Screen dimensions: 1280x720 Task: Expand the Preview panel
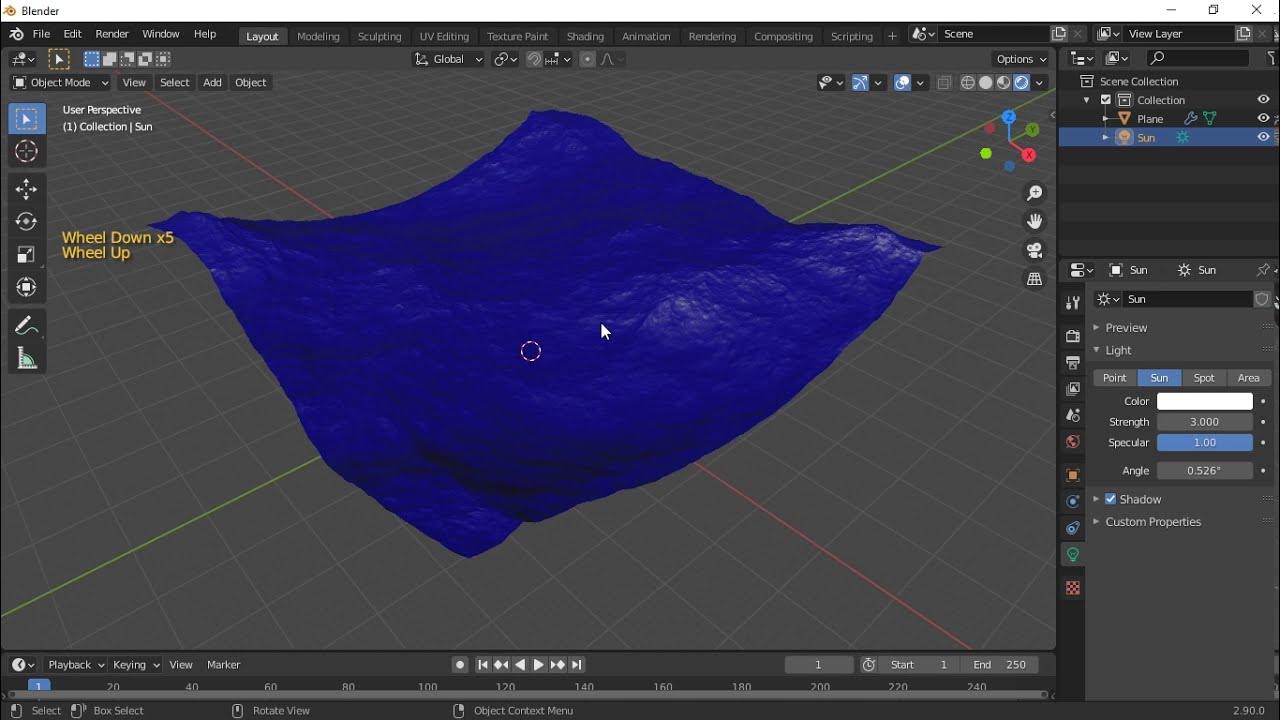point(1126,328)
